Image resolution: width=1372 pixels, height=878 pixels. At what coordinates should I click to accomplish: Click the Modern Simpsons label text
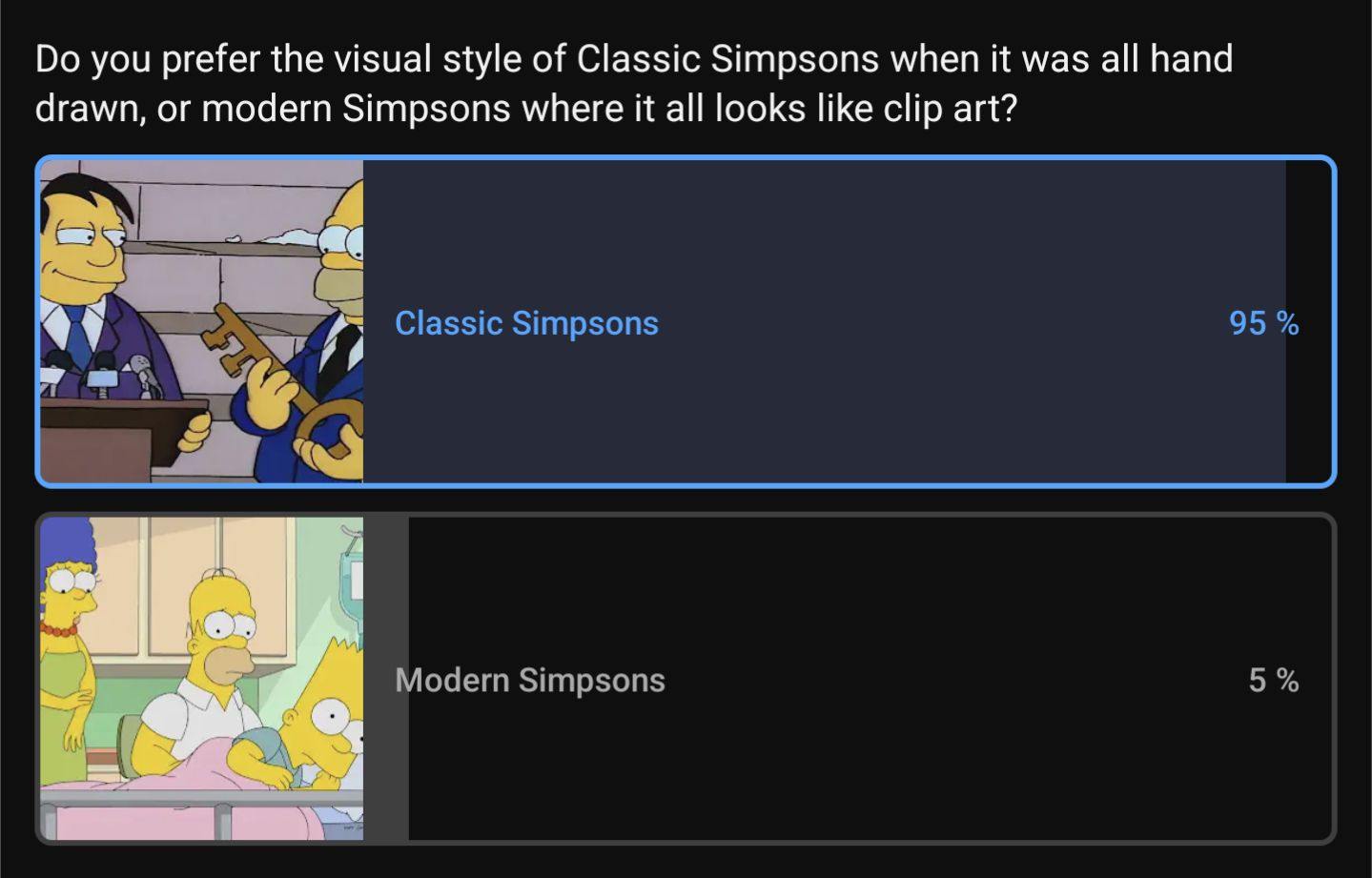(530, 680)
